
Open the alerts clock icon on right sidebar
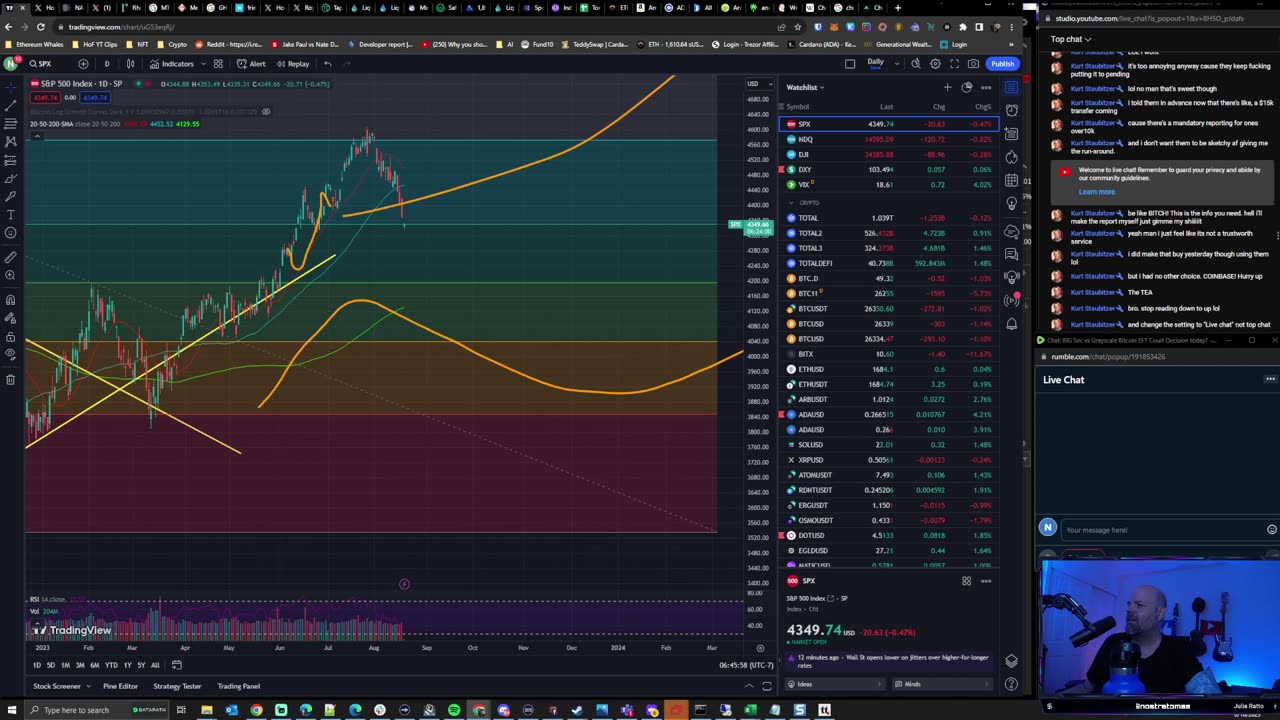[1011, 110]
